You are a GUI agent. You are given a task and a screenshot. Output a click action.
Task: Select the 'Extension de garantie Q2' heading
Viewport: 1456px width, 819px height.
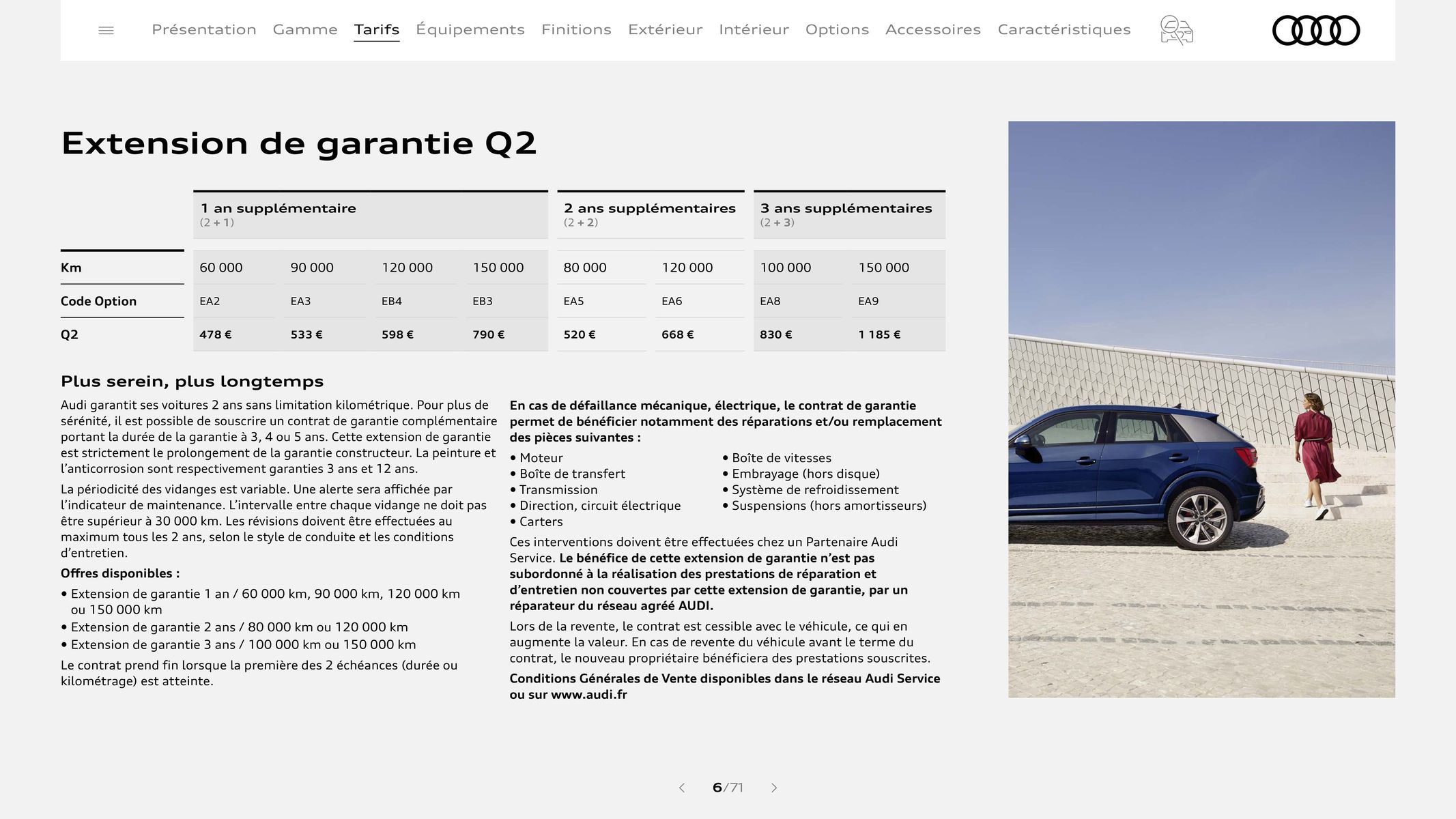pos(299,143)
